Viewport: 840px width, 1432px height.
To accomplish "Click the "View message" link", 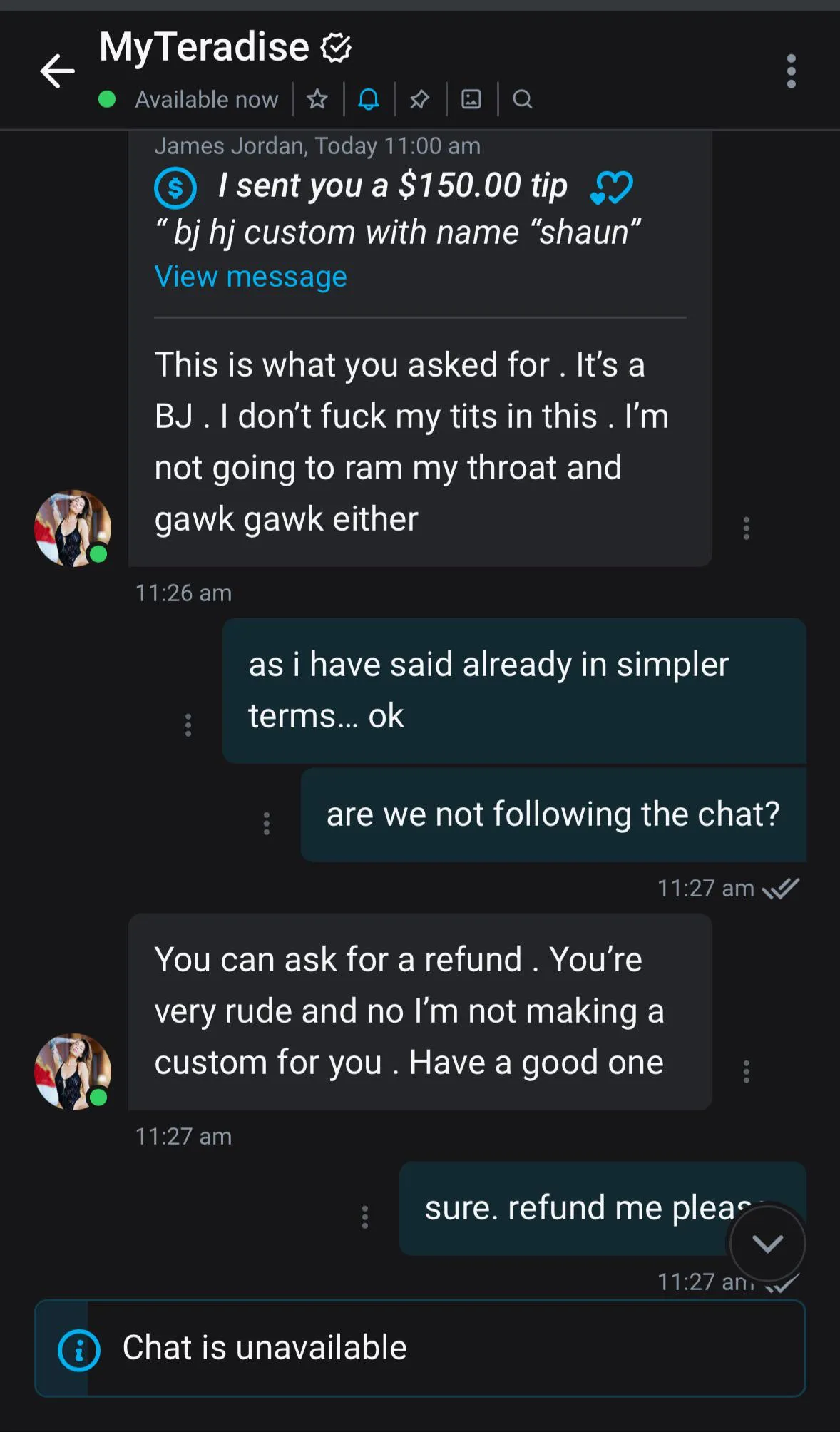I will tap(250, 277).
